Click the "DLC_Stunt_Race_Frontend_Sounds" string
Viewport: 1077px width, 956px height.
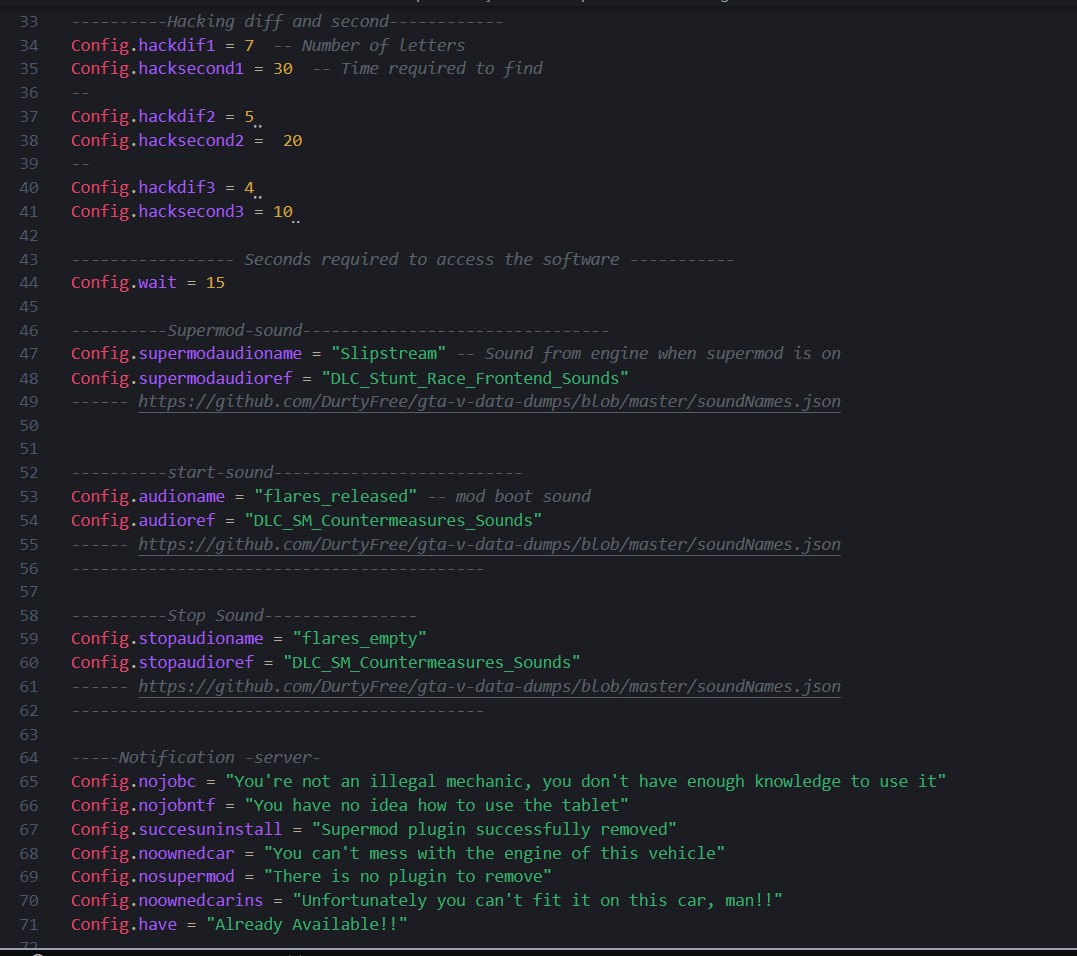(x=475, y=378)
